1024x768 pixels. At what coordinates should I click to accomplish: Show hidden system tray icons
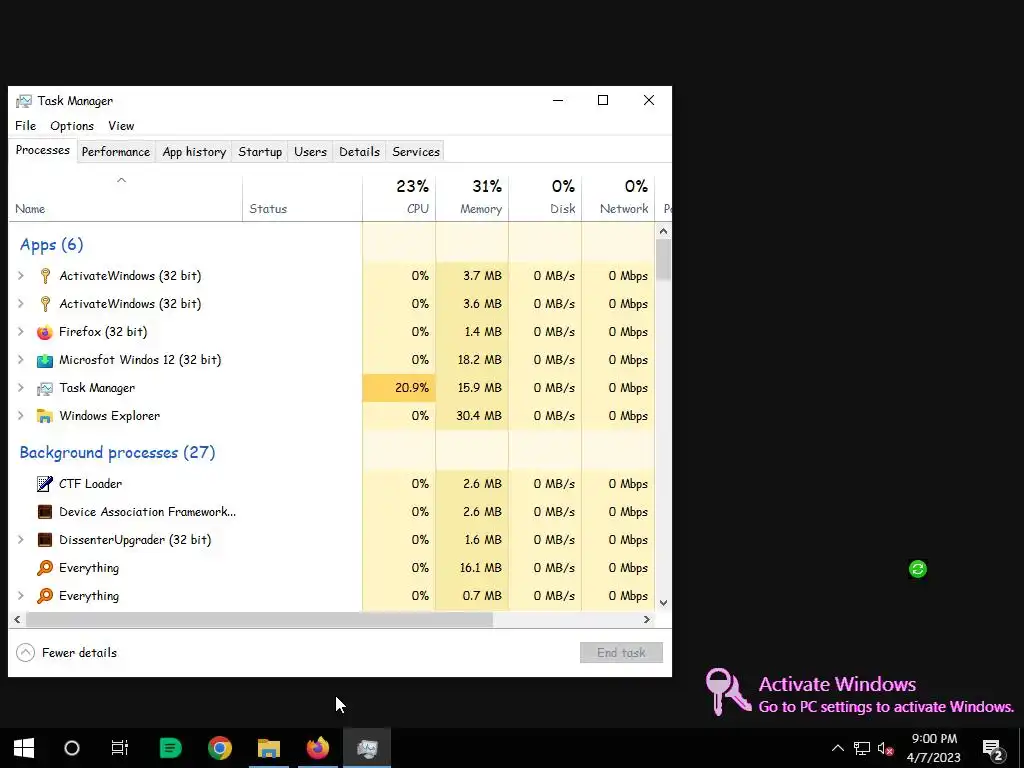pyautogui.click(x=837, y=748)
